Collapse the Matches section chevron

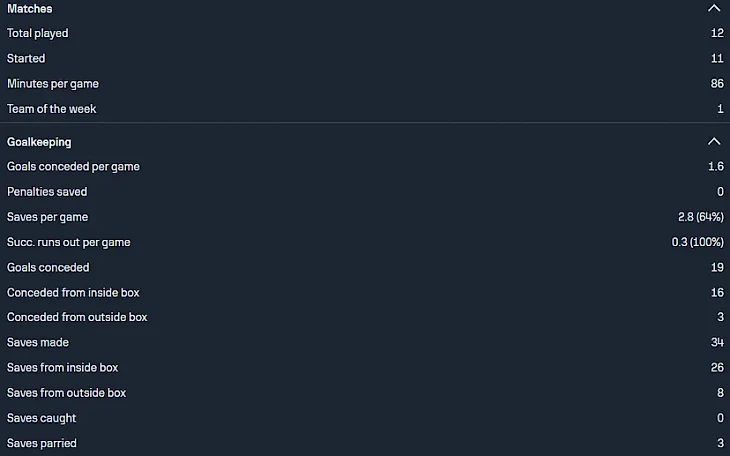tap(713, 8)
